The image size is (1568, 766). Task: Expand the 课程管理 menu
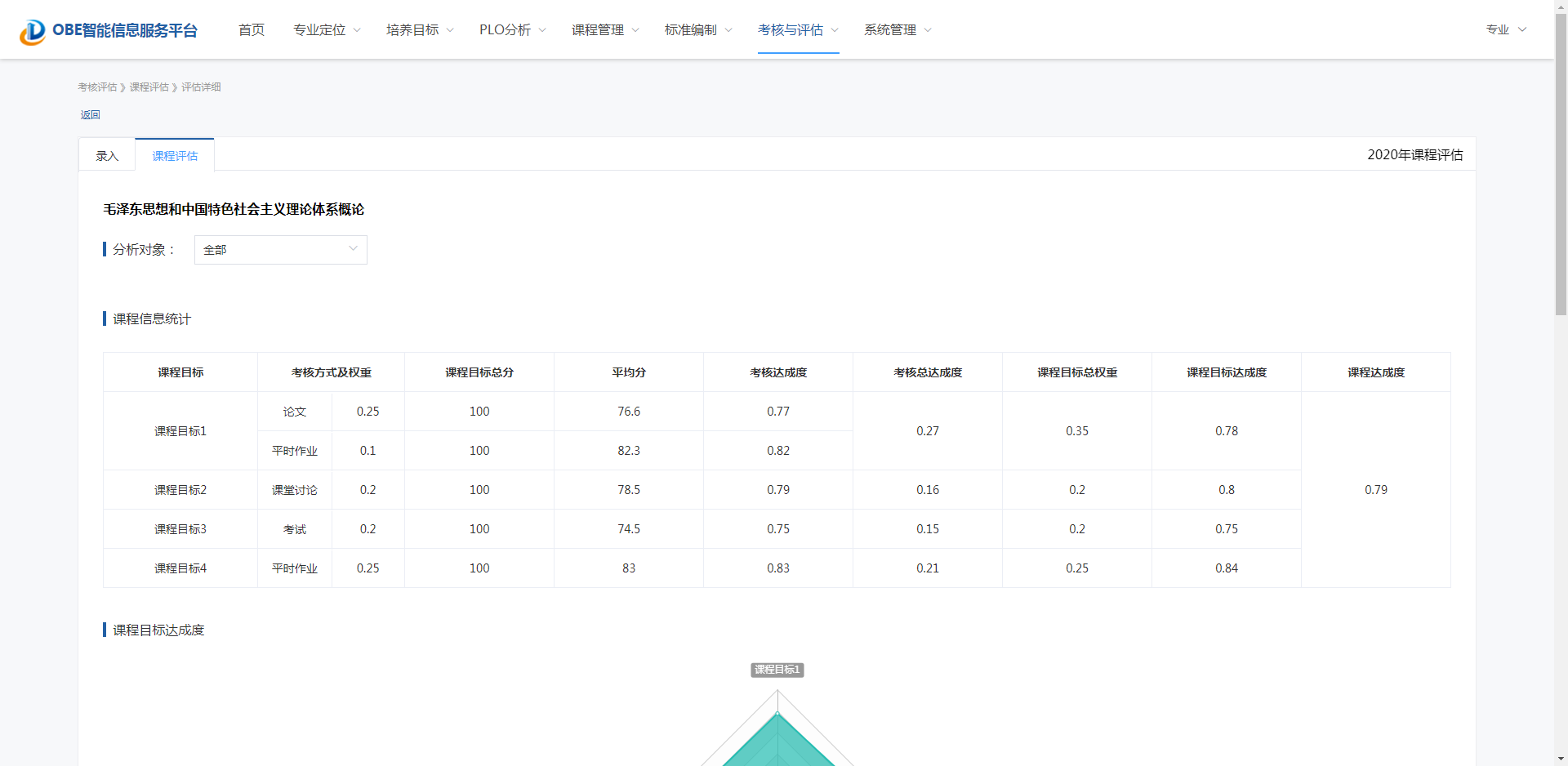(605, 30)
